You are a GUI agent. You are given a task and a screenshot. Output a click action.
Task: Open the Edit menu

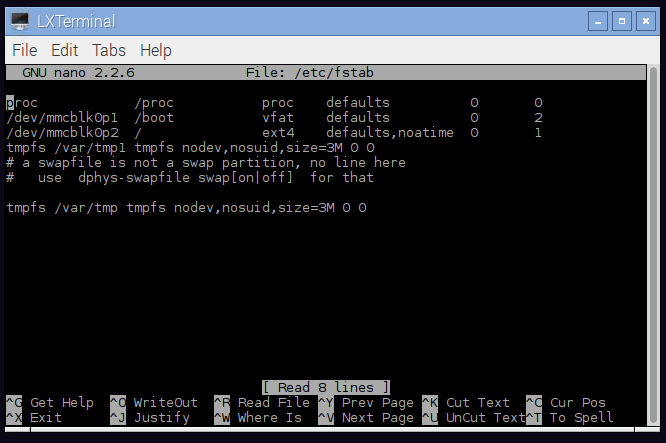pyautogui.click(x=64, y=50)
